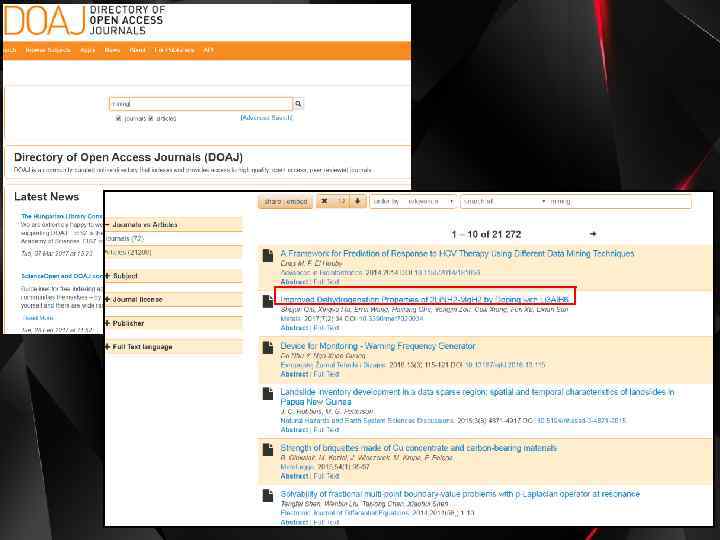Open API in the orange menu bar
720x540 pixels.
point(208,50)
